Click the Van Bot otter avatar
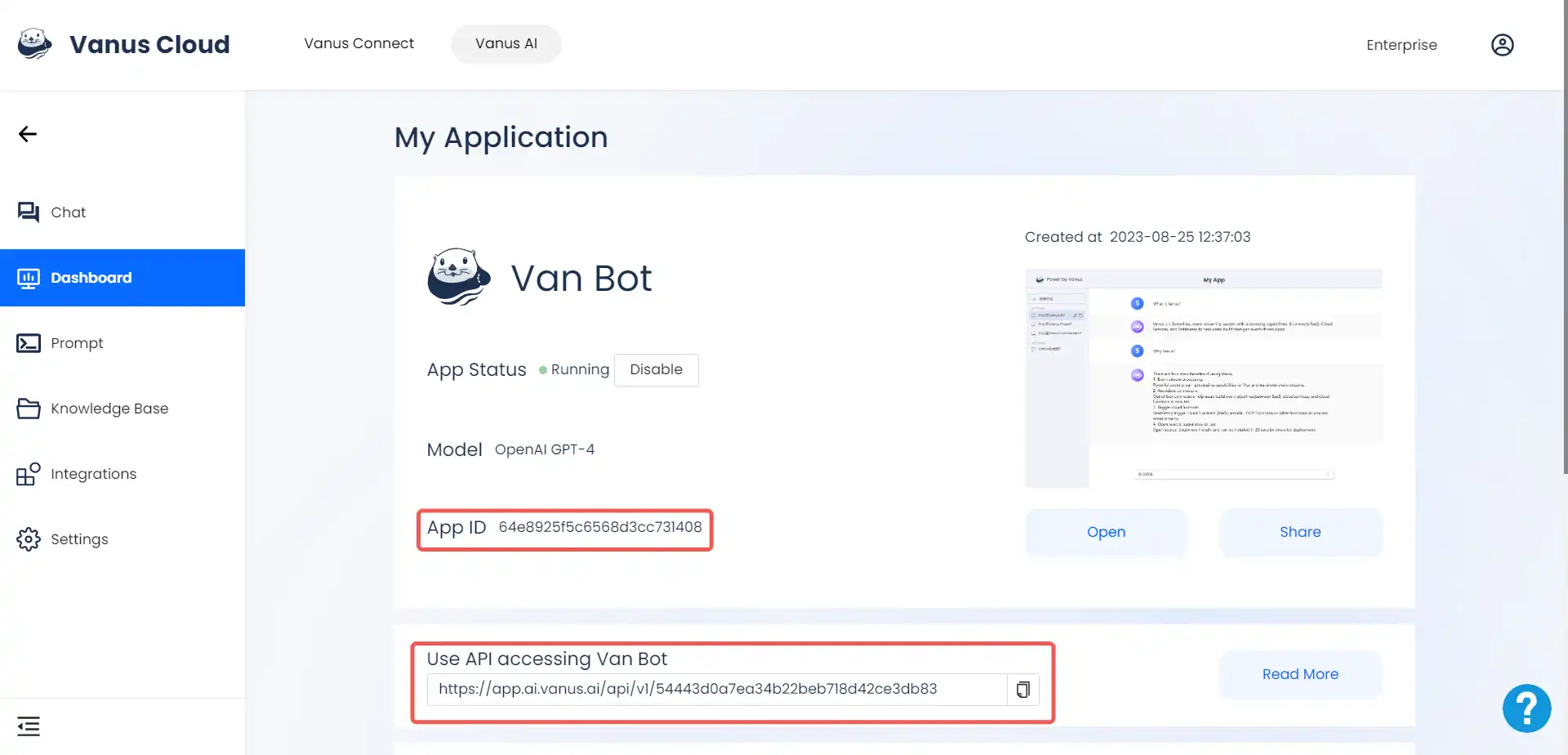The width and height of the screenshot is (1568, 755). coord(458,277)
